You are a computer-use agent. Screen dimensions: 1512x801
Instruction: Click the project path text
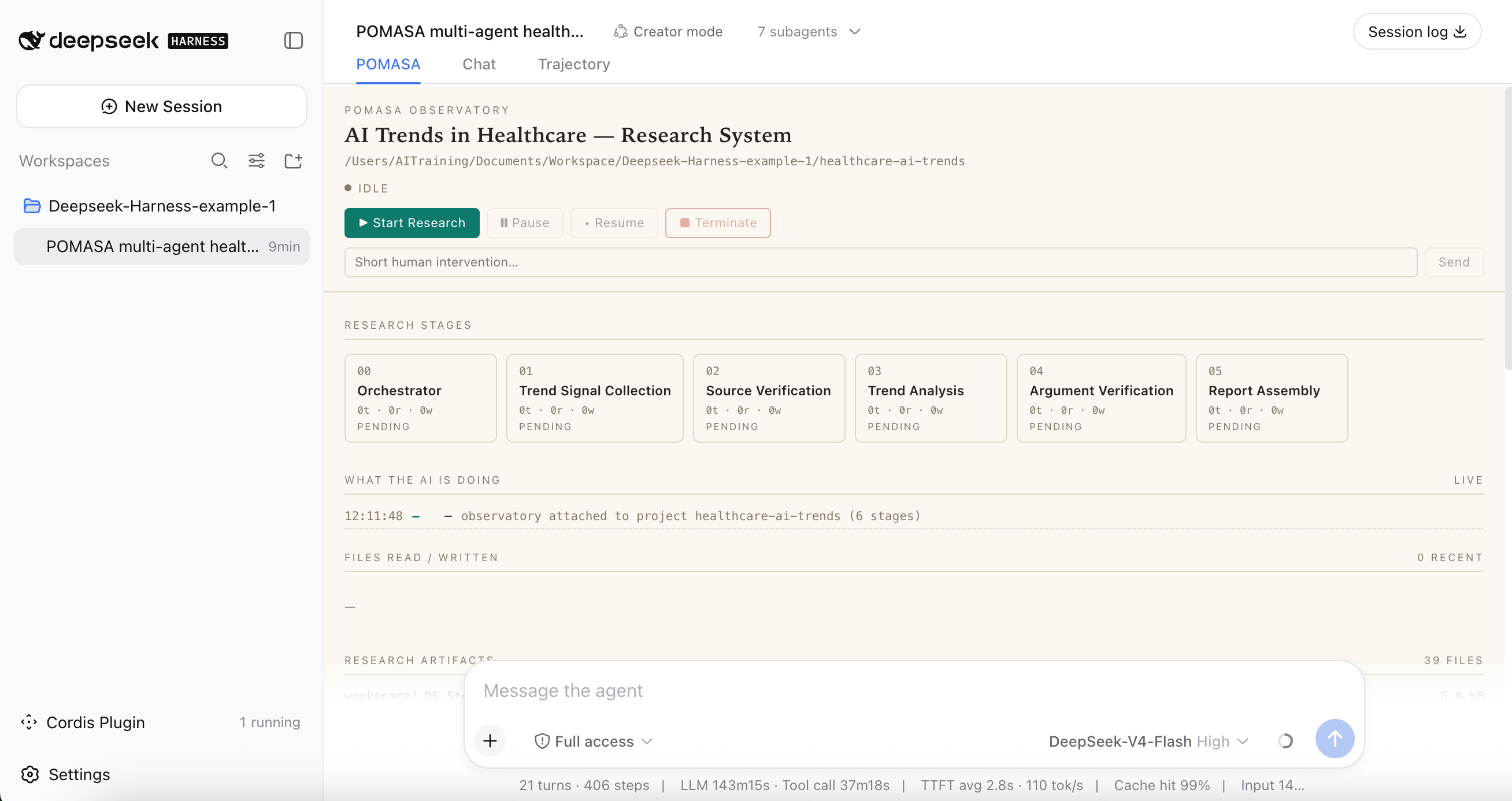click(x=654, y=161)
